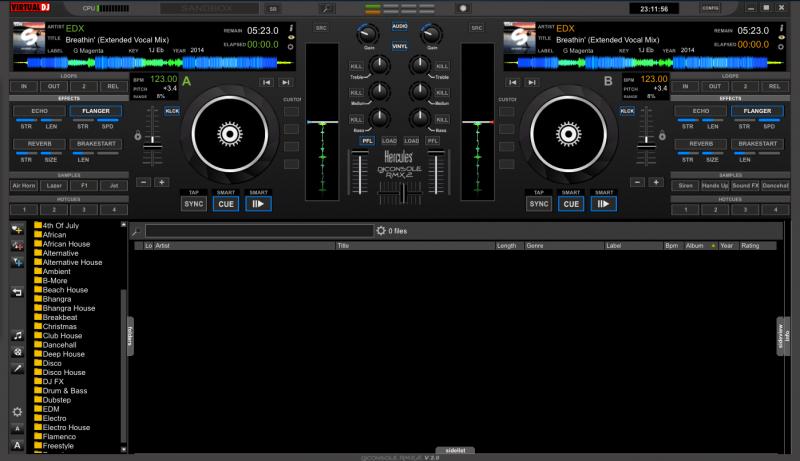This screenshot has width=800, height=461.
Task: Click the back arrow icon in browser sidebar
Action: tap(17, 292)
